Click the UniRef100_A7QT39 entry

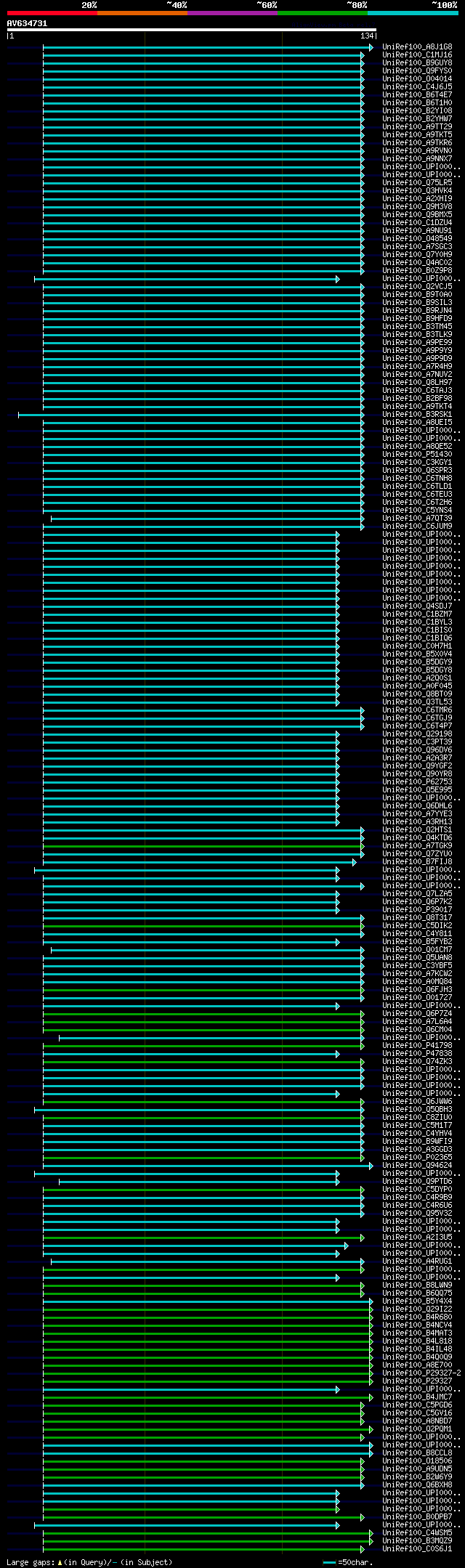[x=417, y=519]
